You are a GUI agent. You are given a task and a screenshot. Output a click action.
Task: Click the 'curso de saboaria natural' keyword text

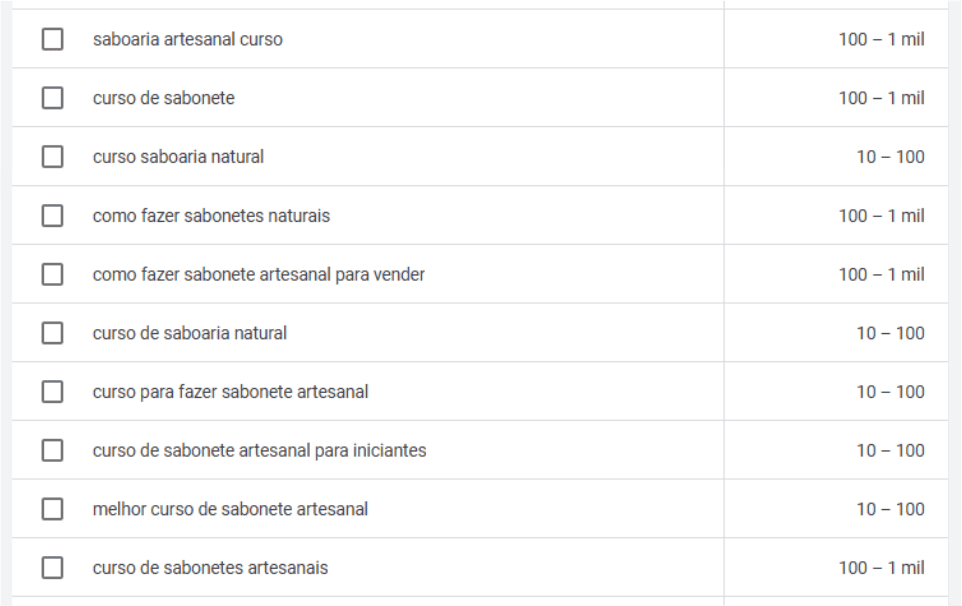189,333
